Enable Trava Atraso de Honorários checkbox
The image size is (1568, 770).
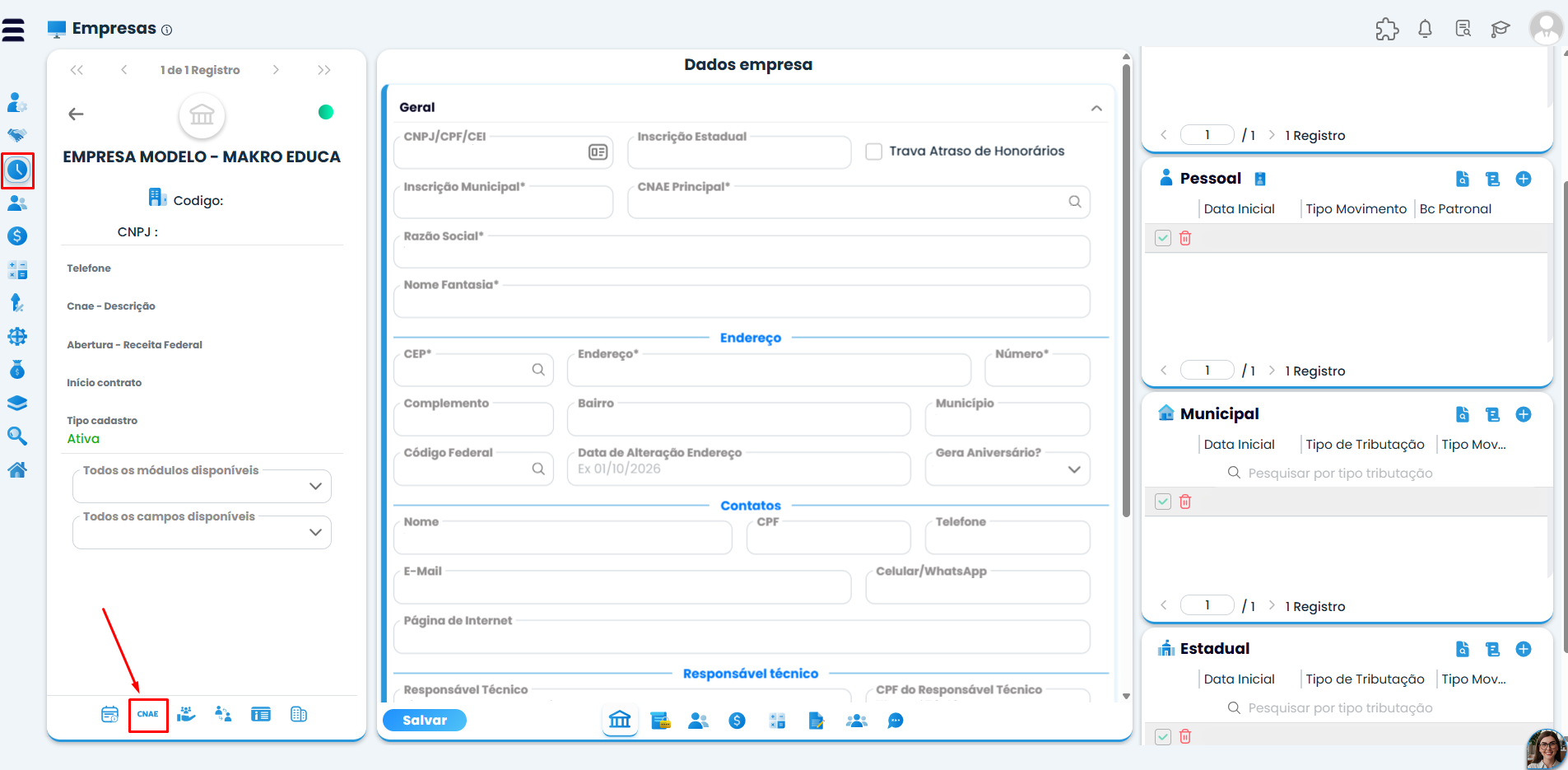point(874,152)
